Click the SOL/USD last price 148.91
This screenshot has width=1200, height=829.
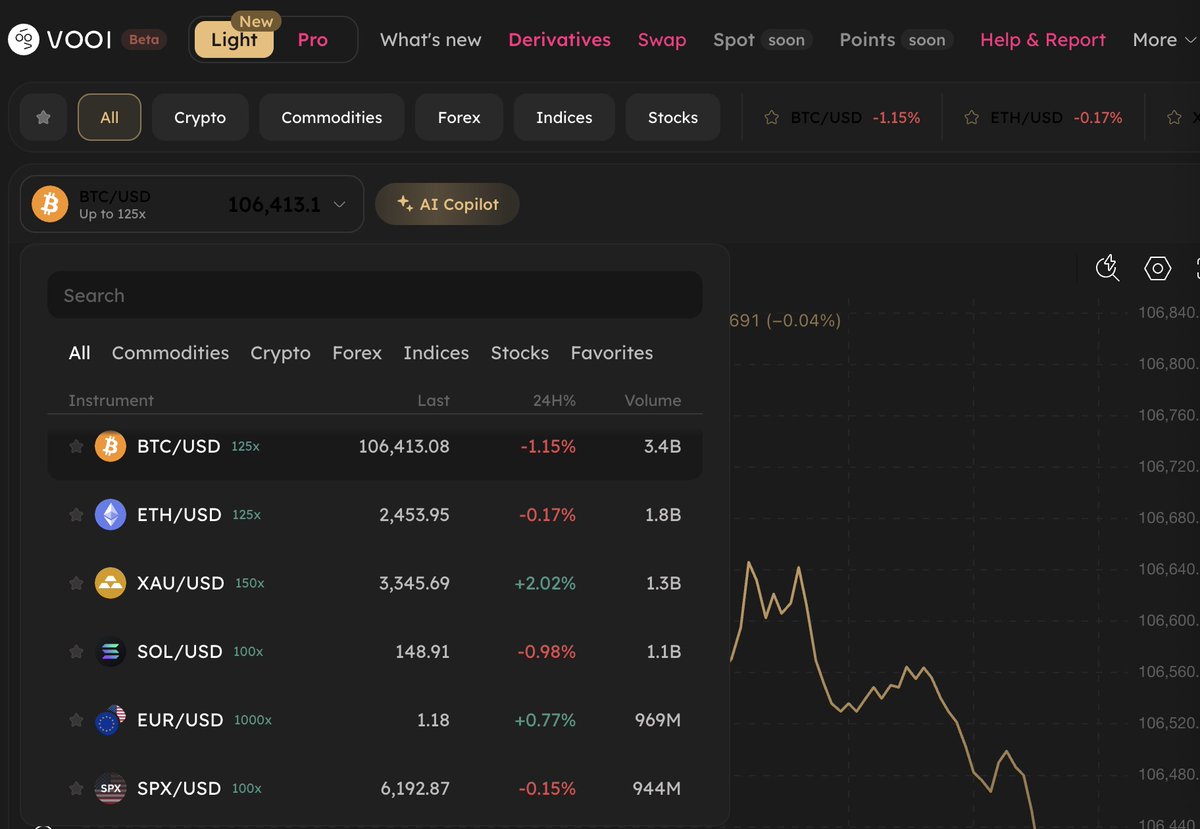[x=422, y=651]
